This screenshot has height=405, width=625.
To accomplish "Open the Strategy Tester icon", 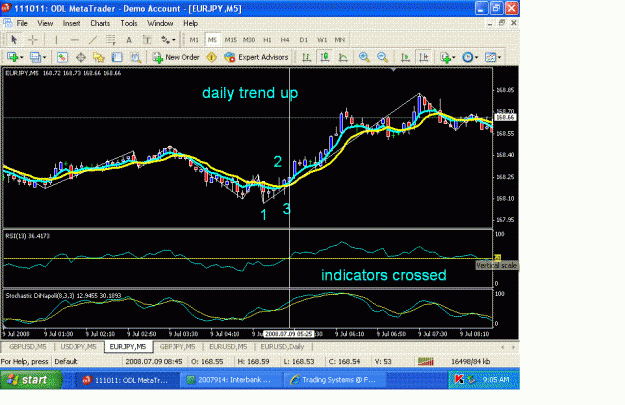I will coord(136,57).
